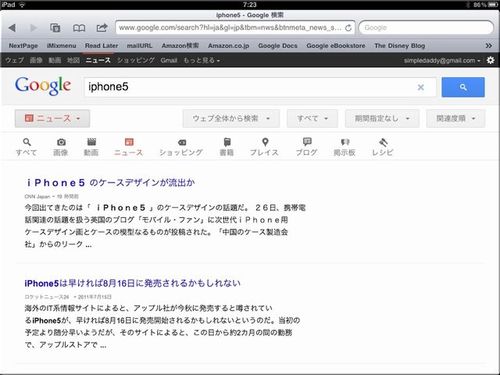Reload the page with refresh icon
Image resolution: width=500 pixels, height=375 pixels.
(348, 28)
